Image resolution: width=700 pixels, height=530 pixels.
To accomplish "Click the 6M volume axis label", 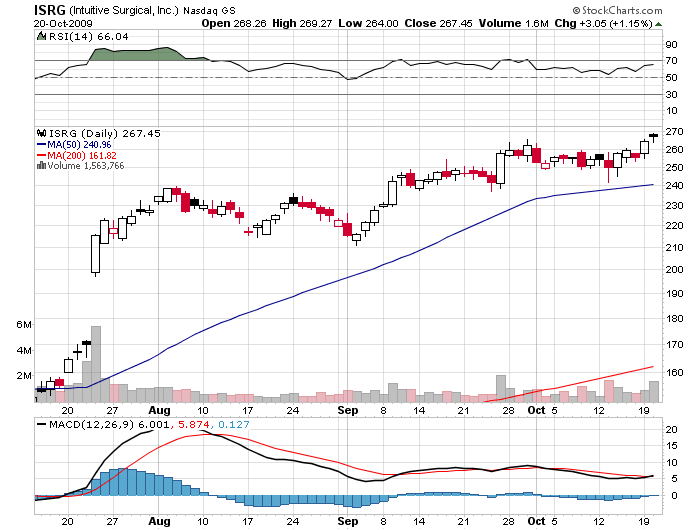I will click(x=24, y=325).
